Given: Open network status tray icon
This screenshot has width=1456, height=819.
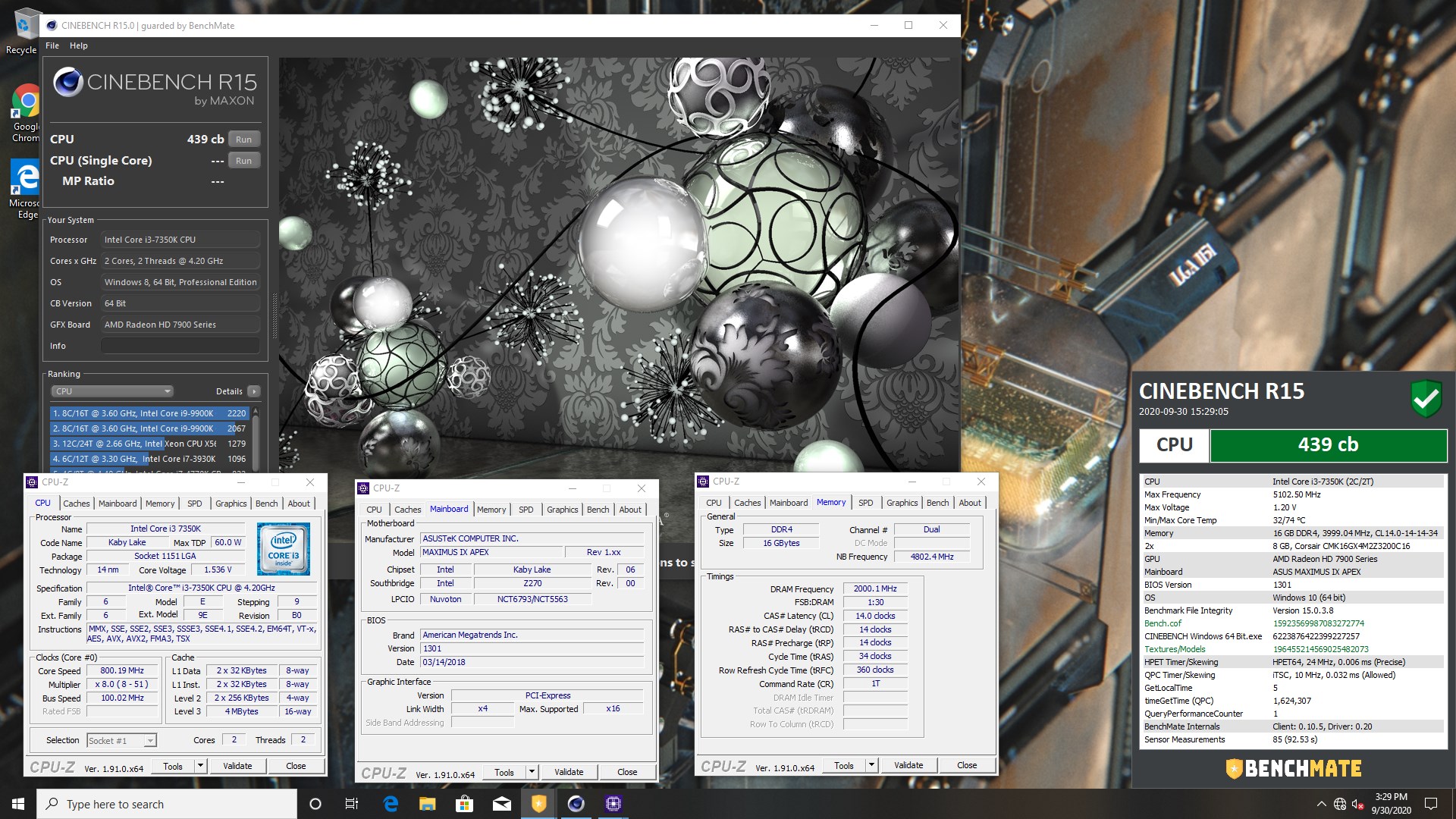Looking at the screenshot, I should coord(1340,804).
